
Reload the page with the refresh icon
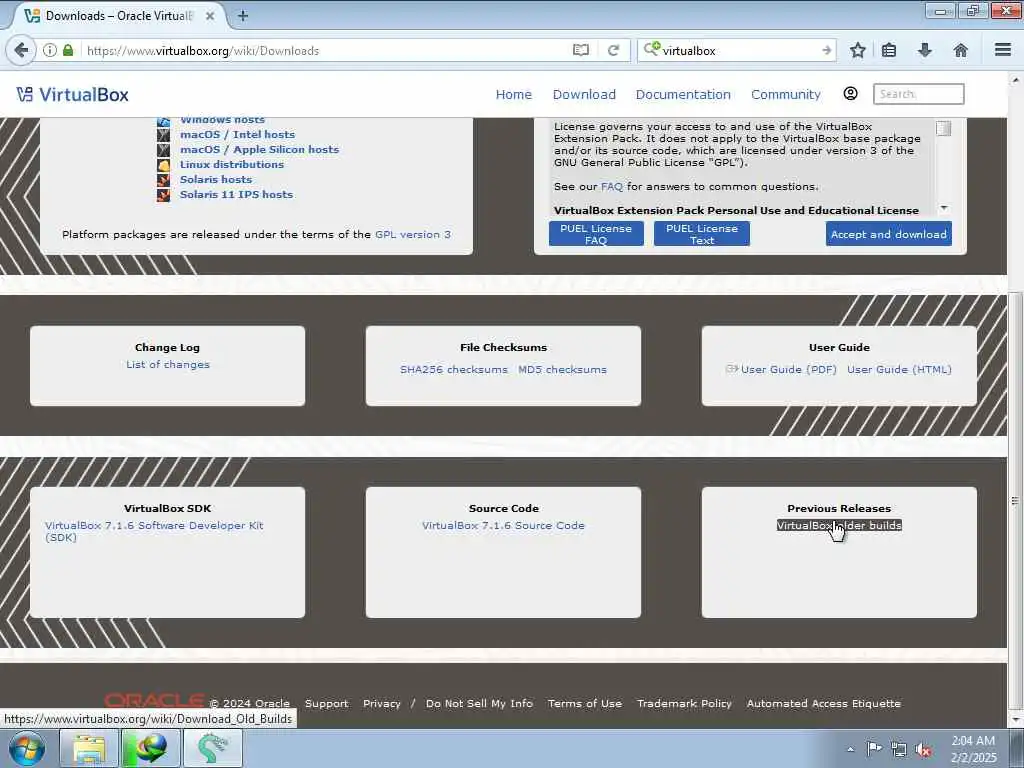coord(613,50)
